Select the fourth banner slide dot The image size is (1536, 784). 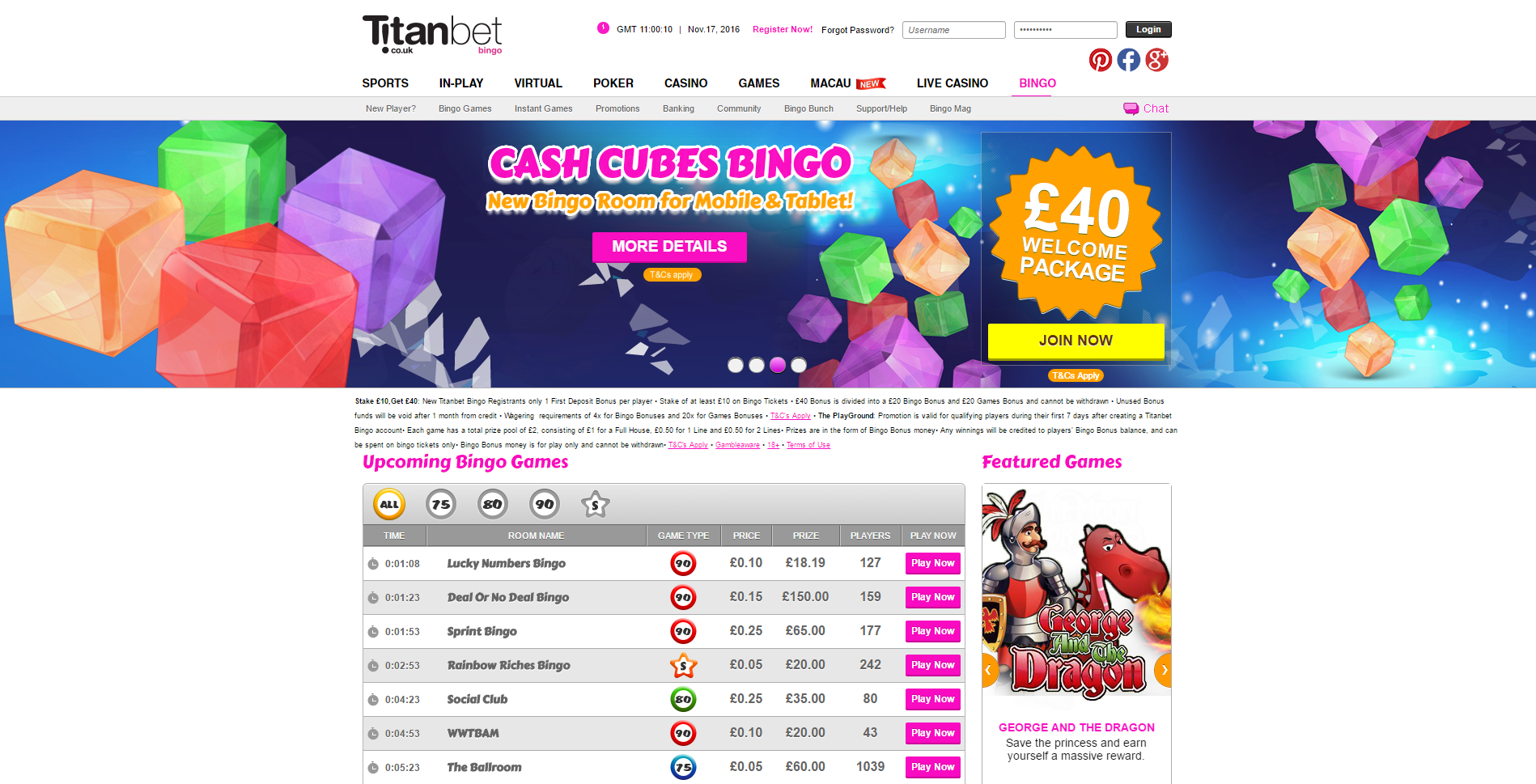tap(799, 365)
